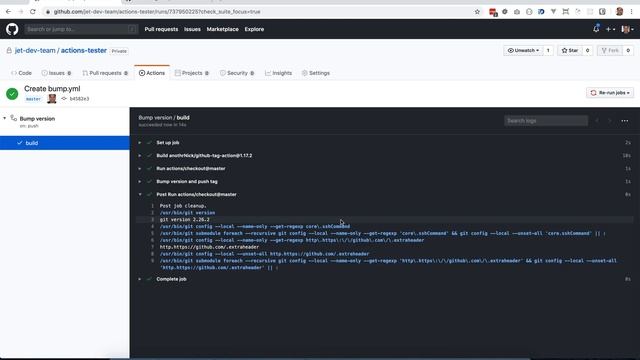Click the green success status icon

coord(12,94)
